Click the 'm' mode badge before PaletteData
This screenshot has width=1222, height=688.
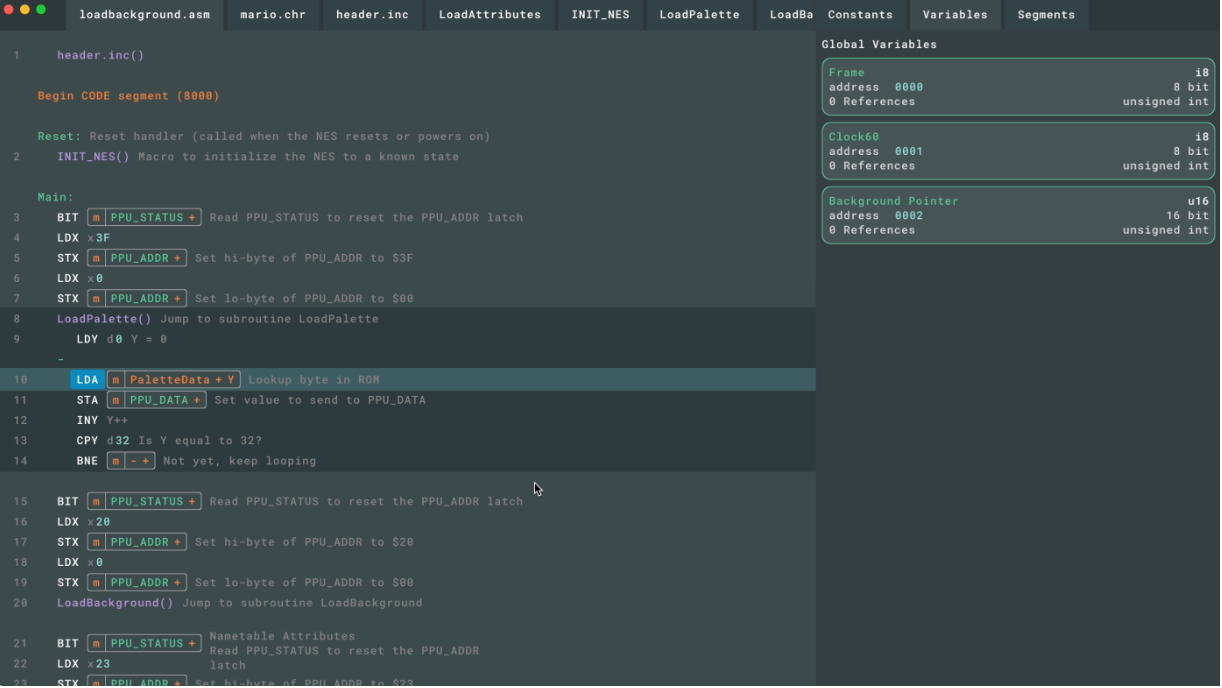[116, 380]
